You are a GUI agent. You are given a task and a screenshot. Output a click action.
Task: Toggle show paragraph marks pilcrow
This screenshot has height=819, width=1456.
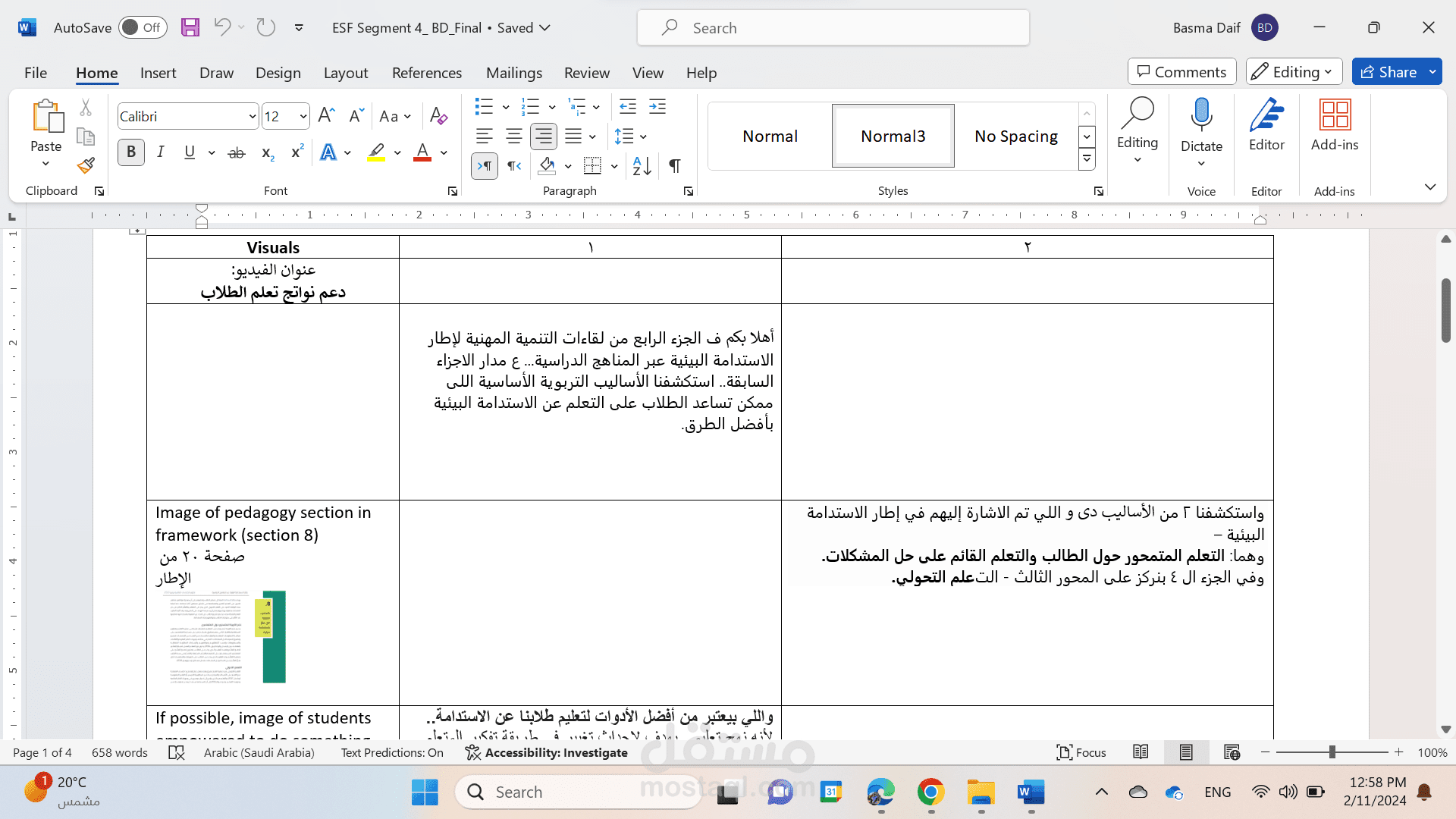click(x=674, y=165)
